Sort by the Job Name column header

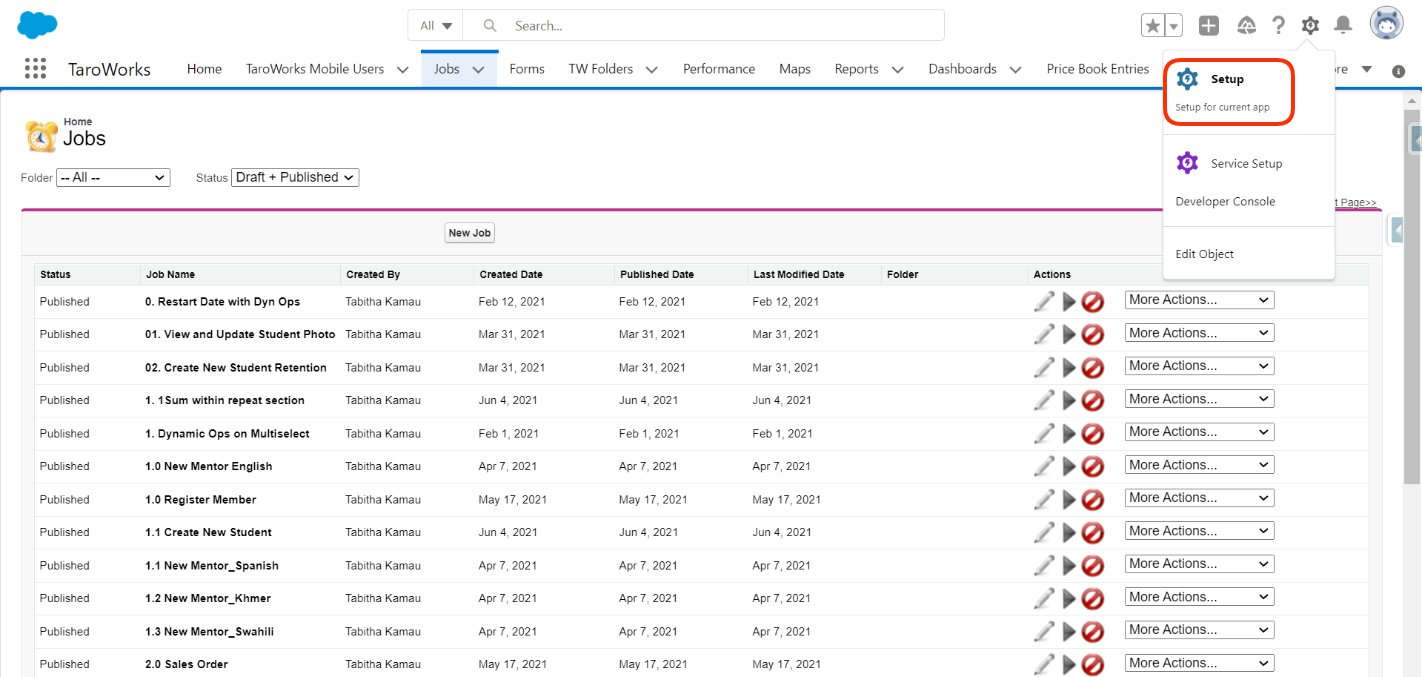tap(170, 274)
